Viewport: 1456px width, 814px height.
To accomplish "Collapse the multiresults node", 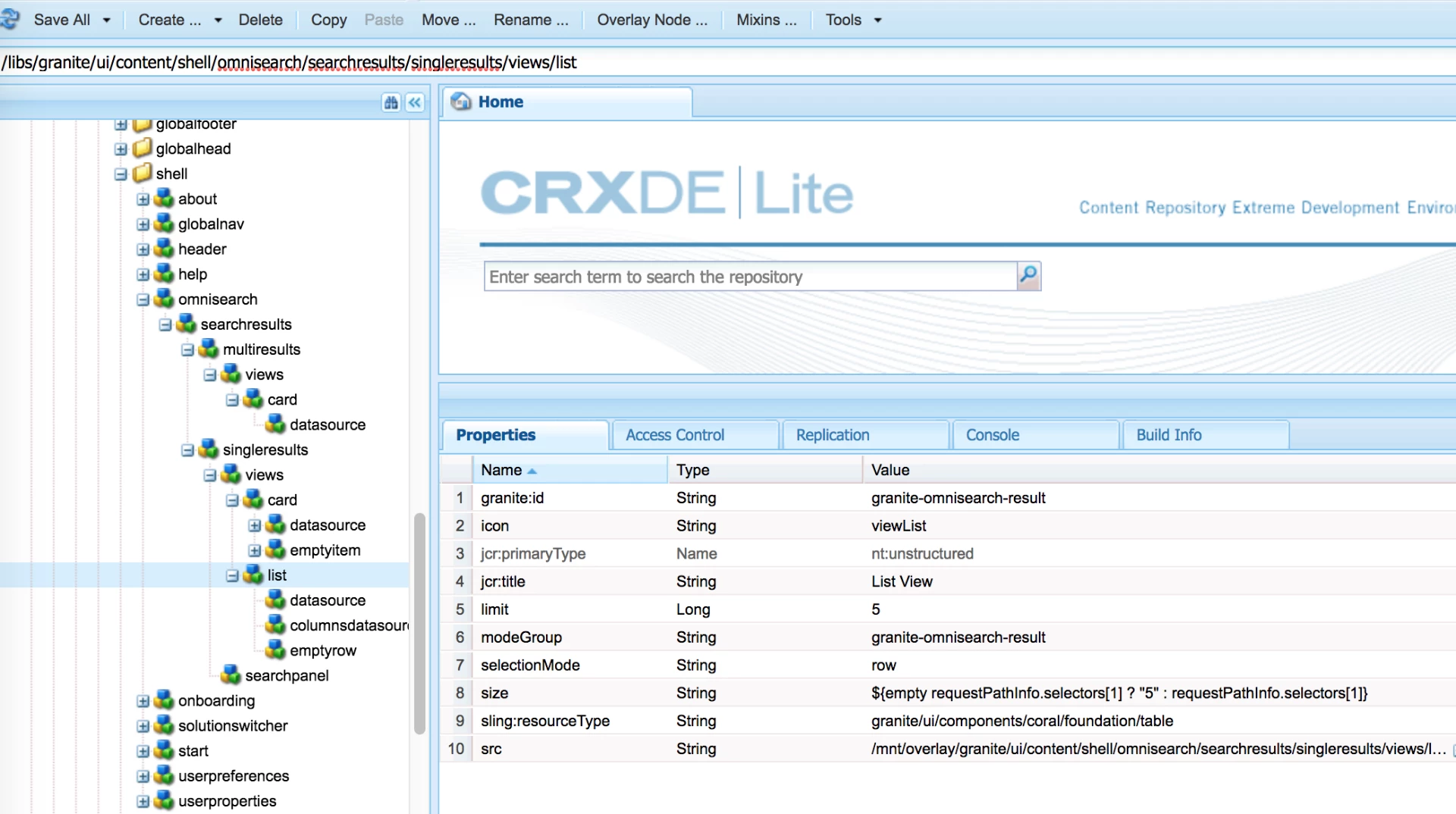I will tap(187, 350).
